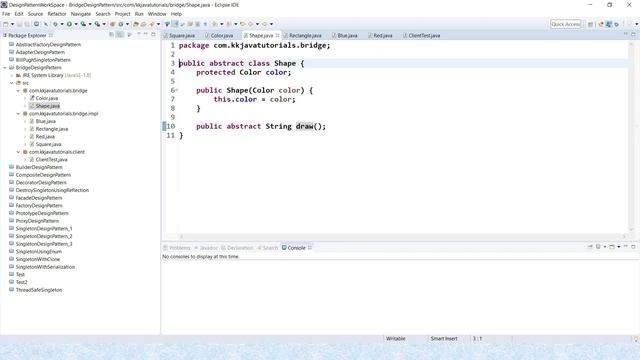Open the Refactor menu
The width and height of the screenshot is (640, 360).
click(x=57, y=14)
